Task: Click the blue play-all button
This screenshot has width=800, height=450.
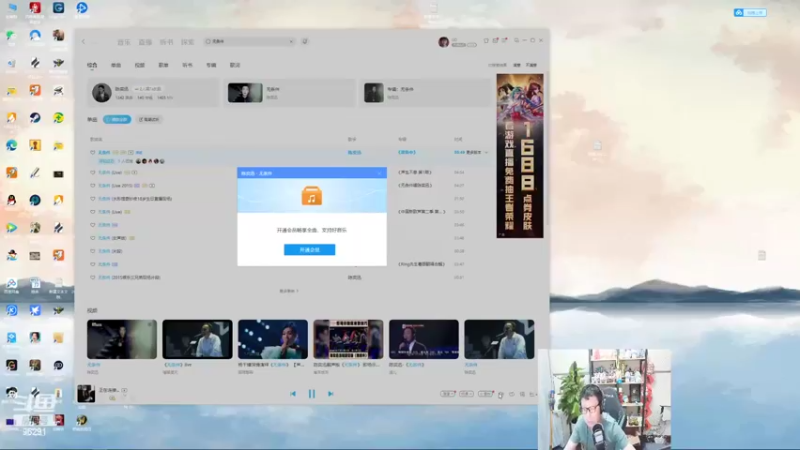Action: point(117,119)
